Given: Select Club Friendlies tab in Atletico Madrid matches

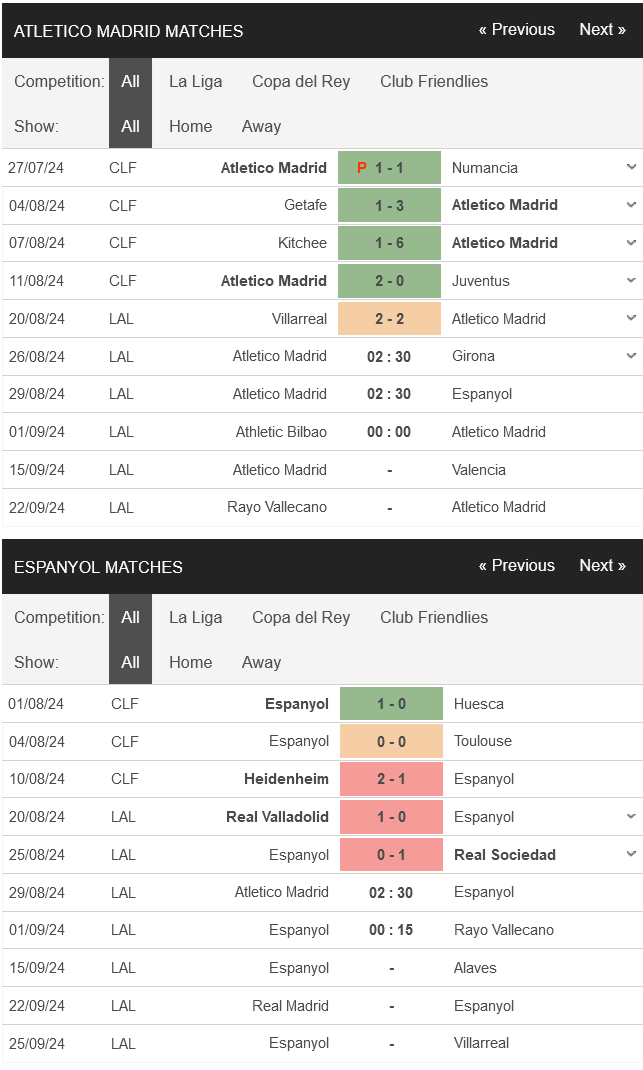Looking at the screenshot, I should pos(434,81).
